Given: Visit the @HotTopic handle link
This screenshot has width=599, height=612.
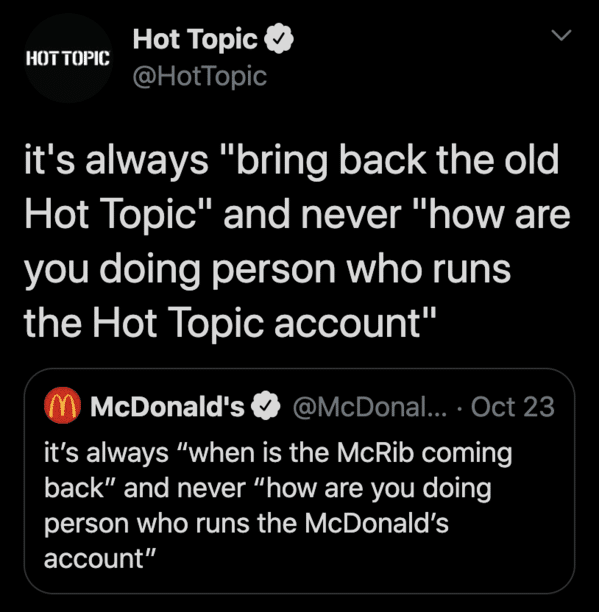Looking at the screenshot, I should [x=199, y=76].
